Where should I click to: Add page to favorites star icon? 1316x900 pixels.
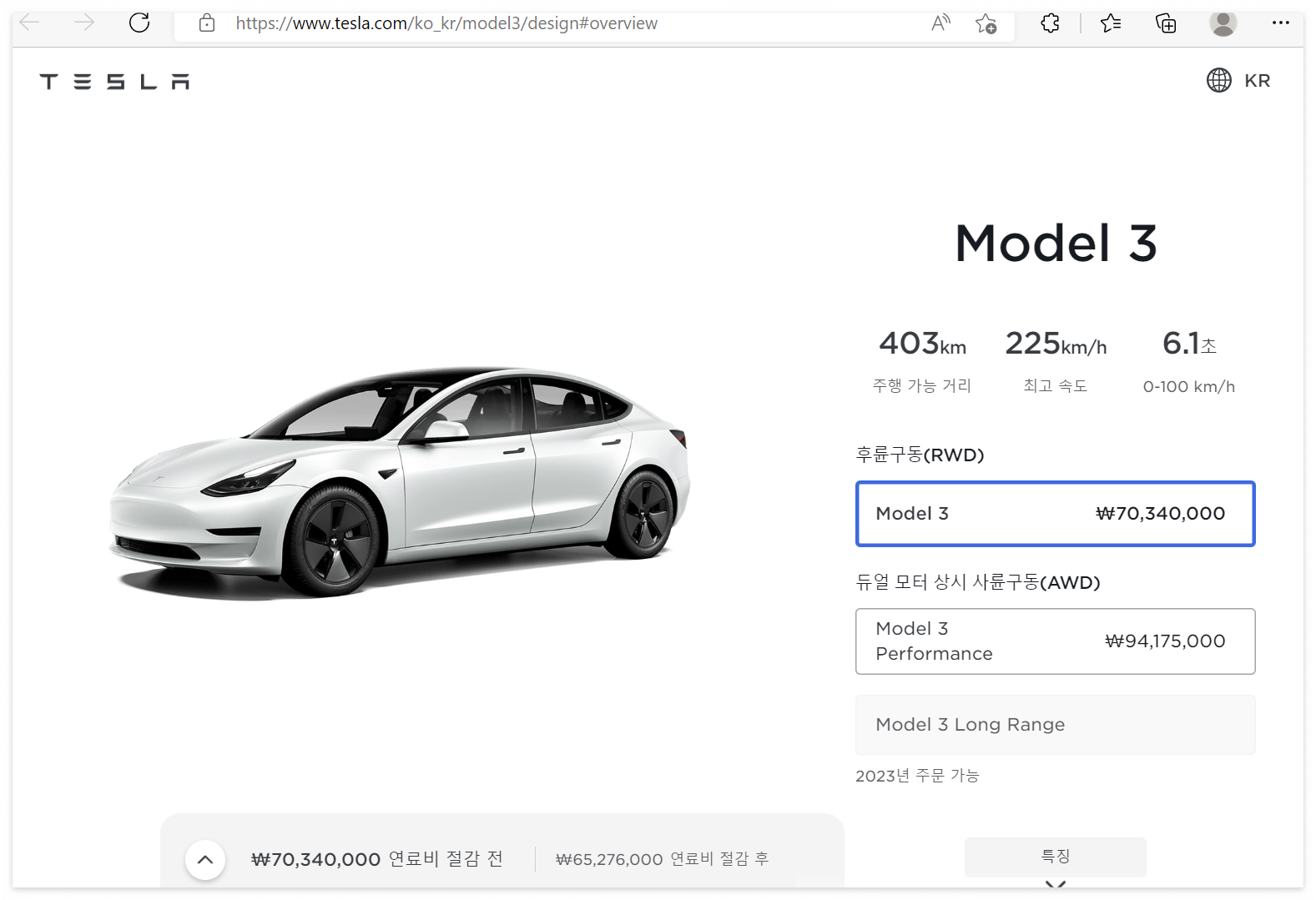click(986, 23)
